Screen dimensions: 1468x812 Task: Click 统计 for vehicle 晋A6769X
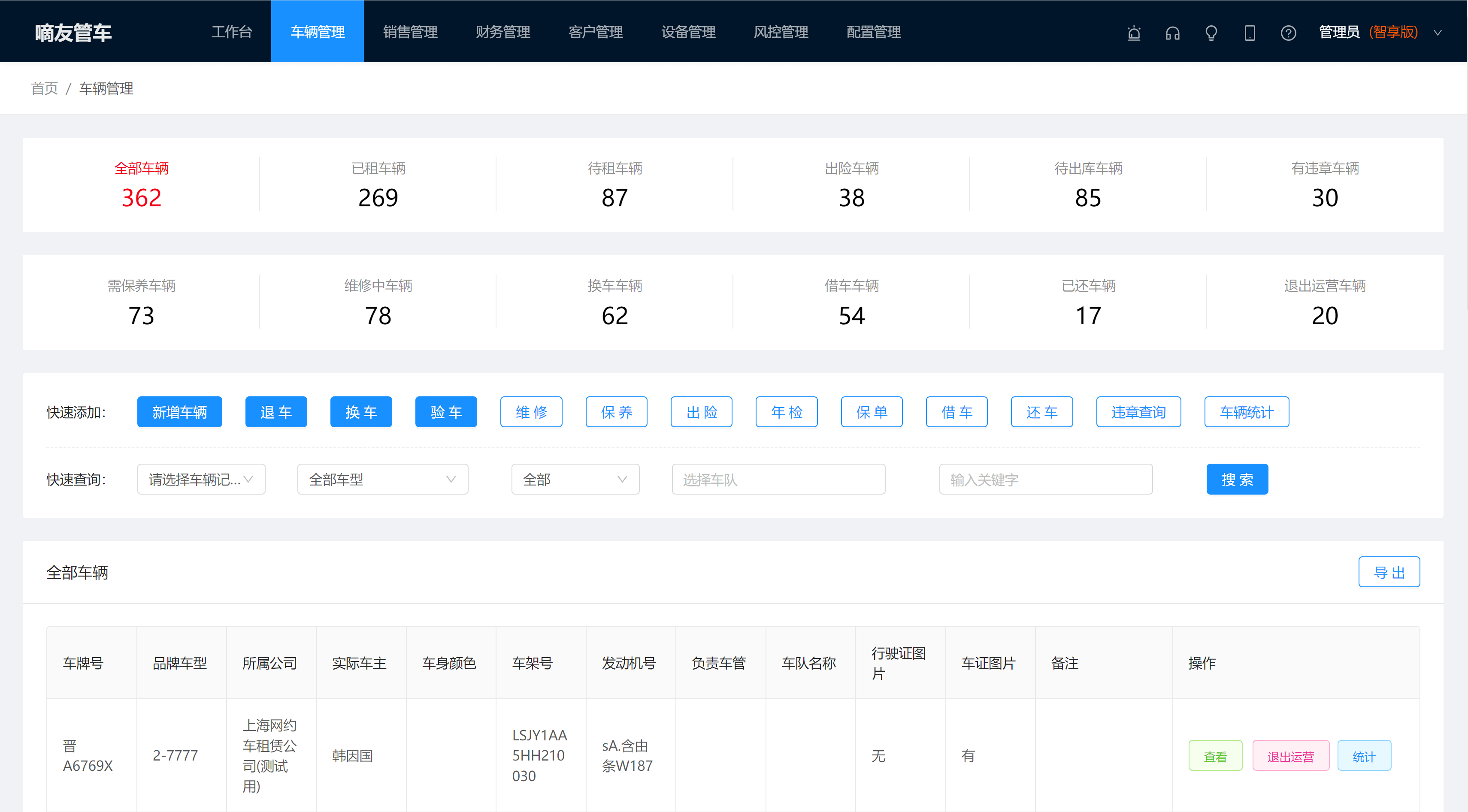tap(1364, 755)
